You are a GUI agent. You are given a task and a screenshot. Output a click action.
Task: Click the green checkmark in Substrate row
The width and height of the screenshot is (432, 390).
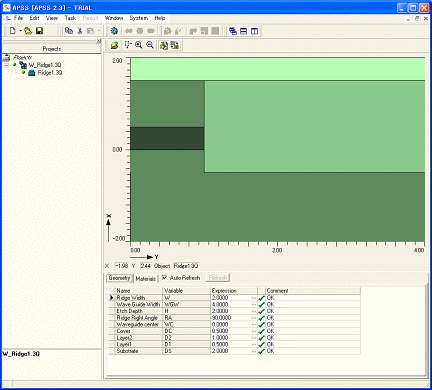click(261, 351)
